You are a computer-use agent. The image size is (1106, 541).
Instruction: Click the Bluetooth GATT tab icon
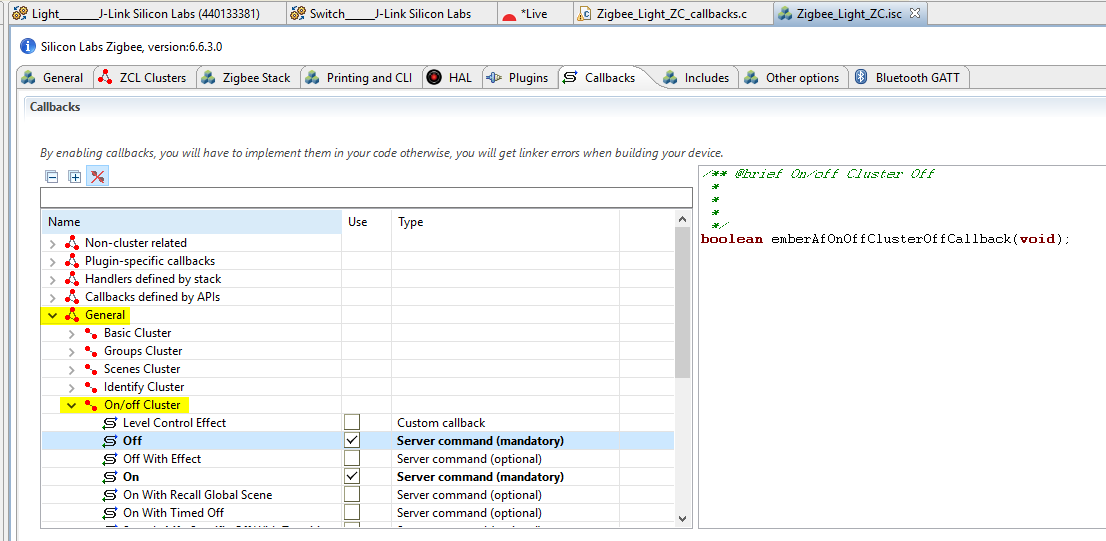861,77
